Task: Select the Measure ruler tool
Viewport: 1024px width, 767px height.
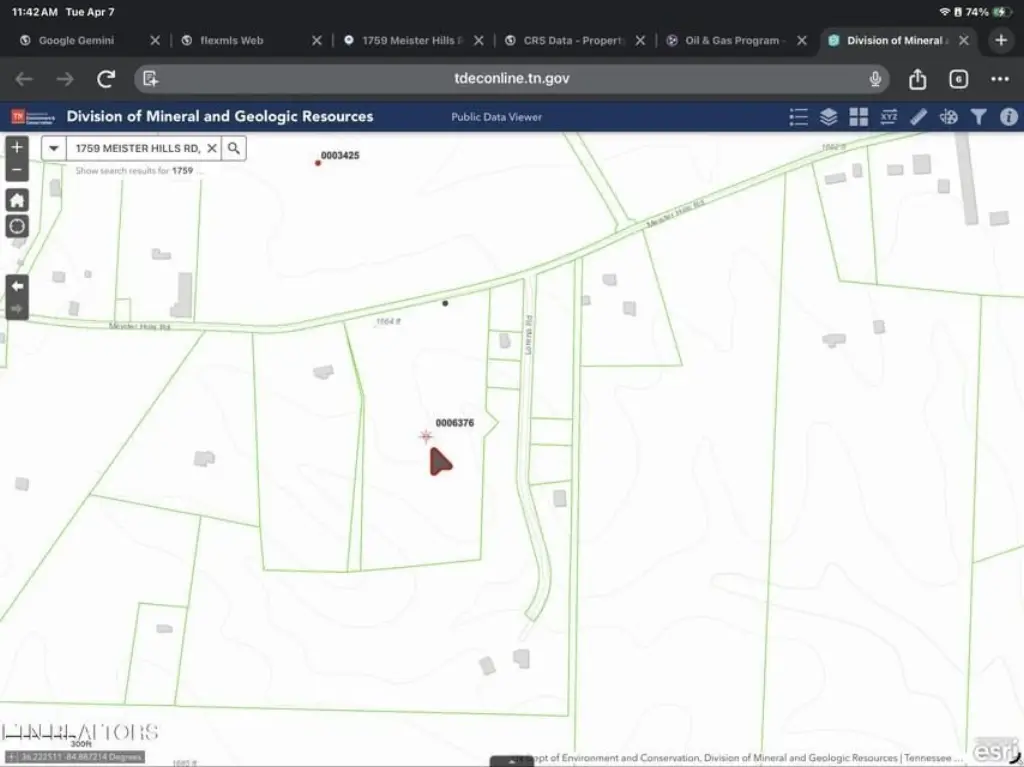Action: (x=919, y=117)
